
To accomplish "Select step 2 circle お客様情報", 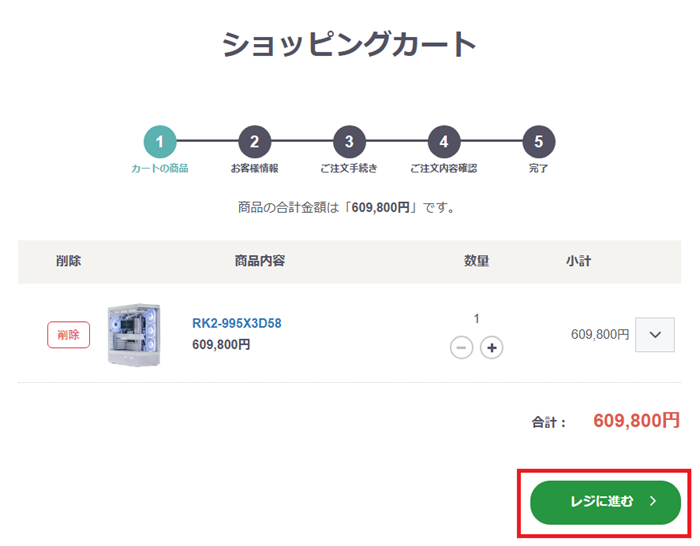I will 254,142.
